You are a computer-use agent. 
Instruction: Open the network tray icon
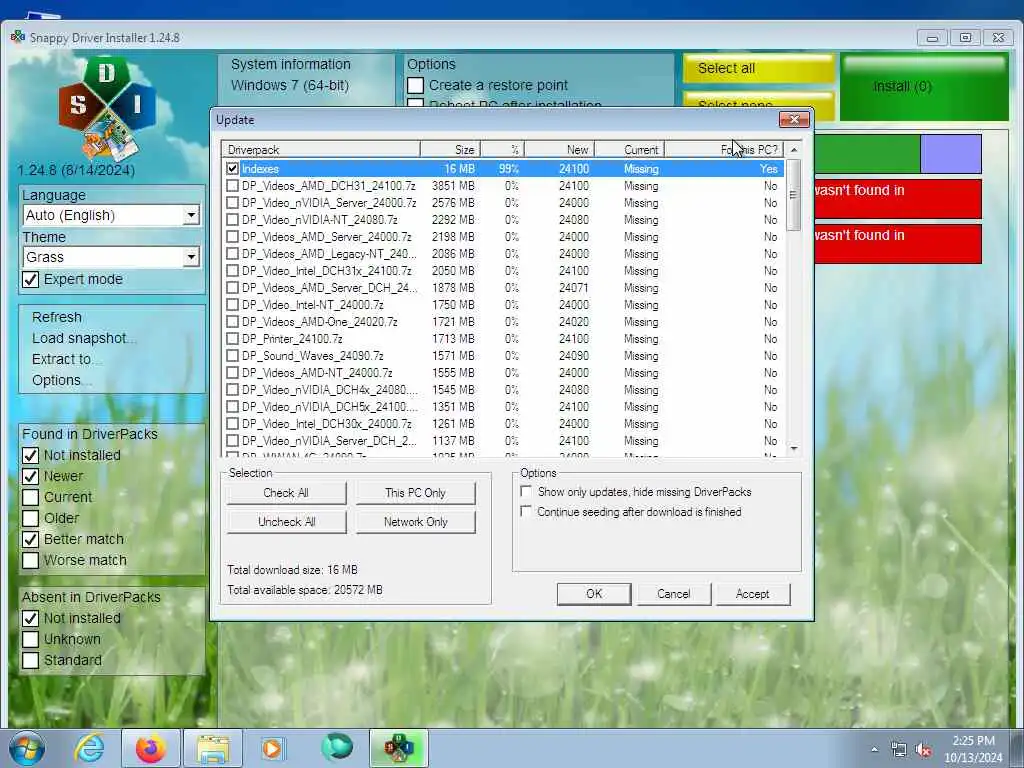coord(899,750)
